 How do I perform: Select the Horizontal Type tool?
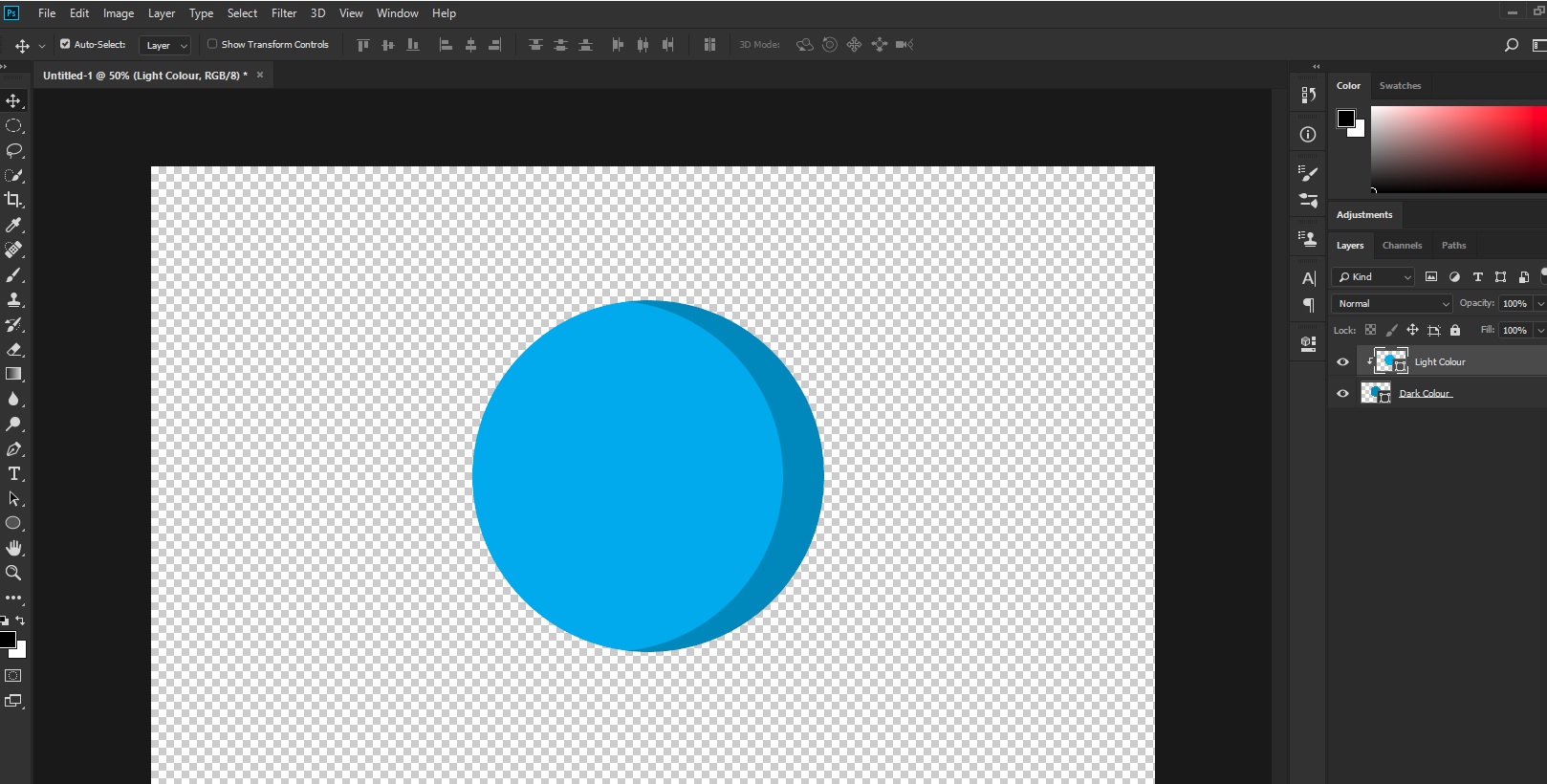13,473
